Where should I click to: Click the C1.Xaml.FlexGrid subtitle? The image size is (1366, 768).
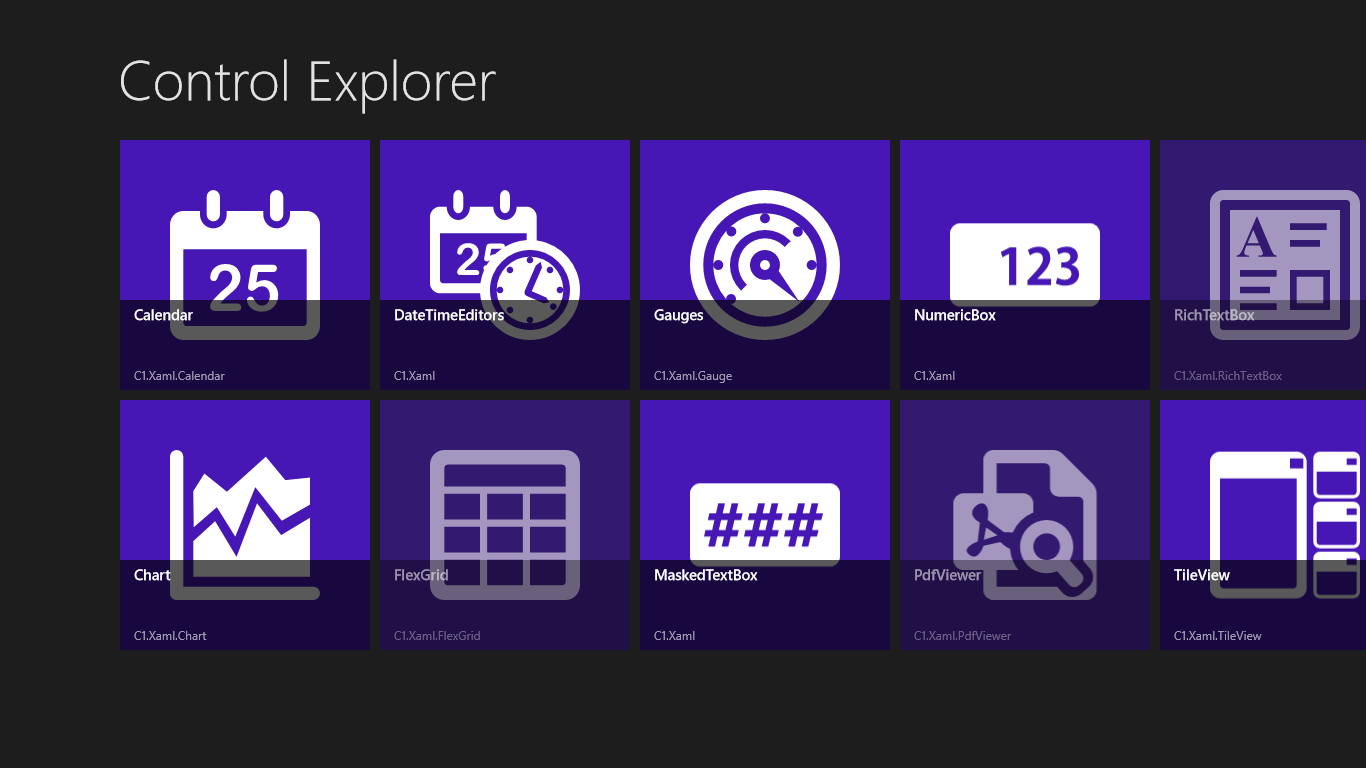point(437,636)
